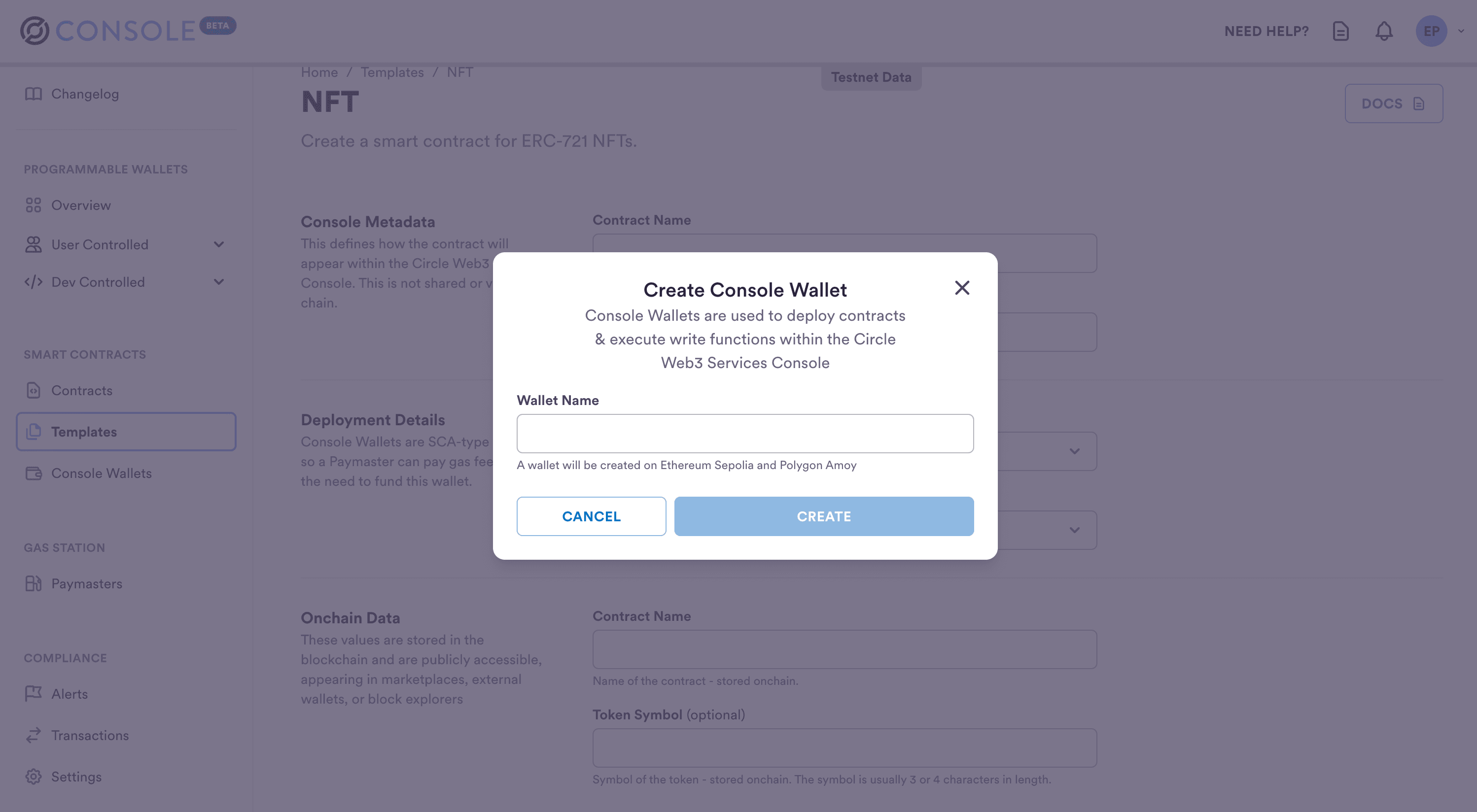1477x812 pixels.
Task: Click the Cancel button
Action: click(x=591, y=516)
